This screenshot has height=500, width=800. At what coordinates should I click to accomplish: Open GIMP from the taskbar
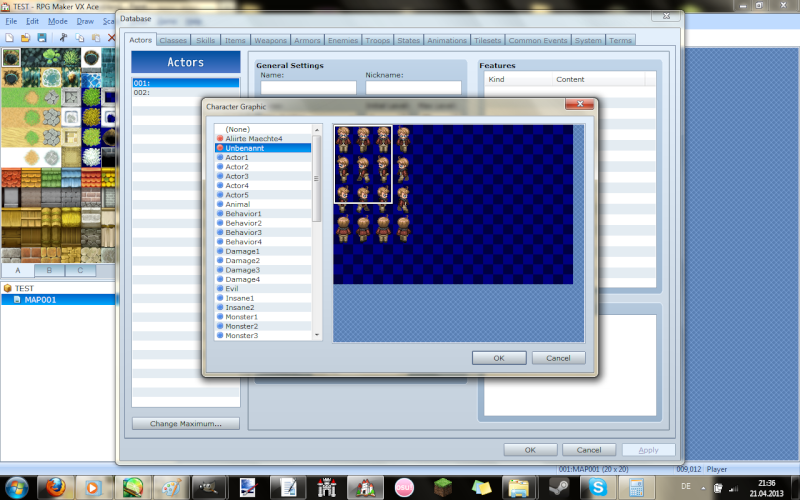208,488
